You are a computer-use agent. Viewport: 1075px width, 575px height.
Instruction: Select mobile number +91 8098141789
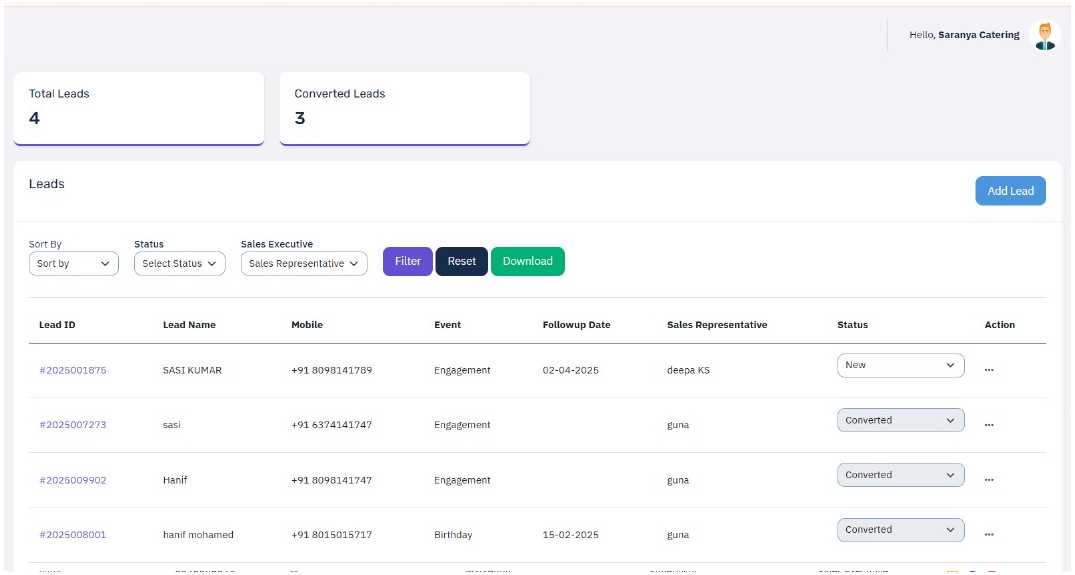click(332, 370)
